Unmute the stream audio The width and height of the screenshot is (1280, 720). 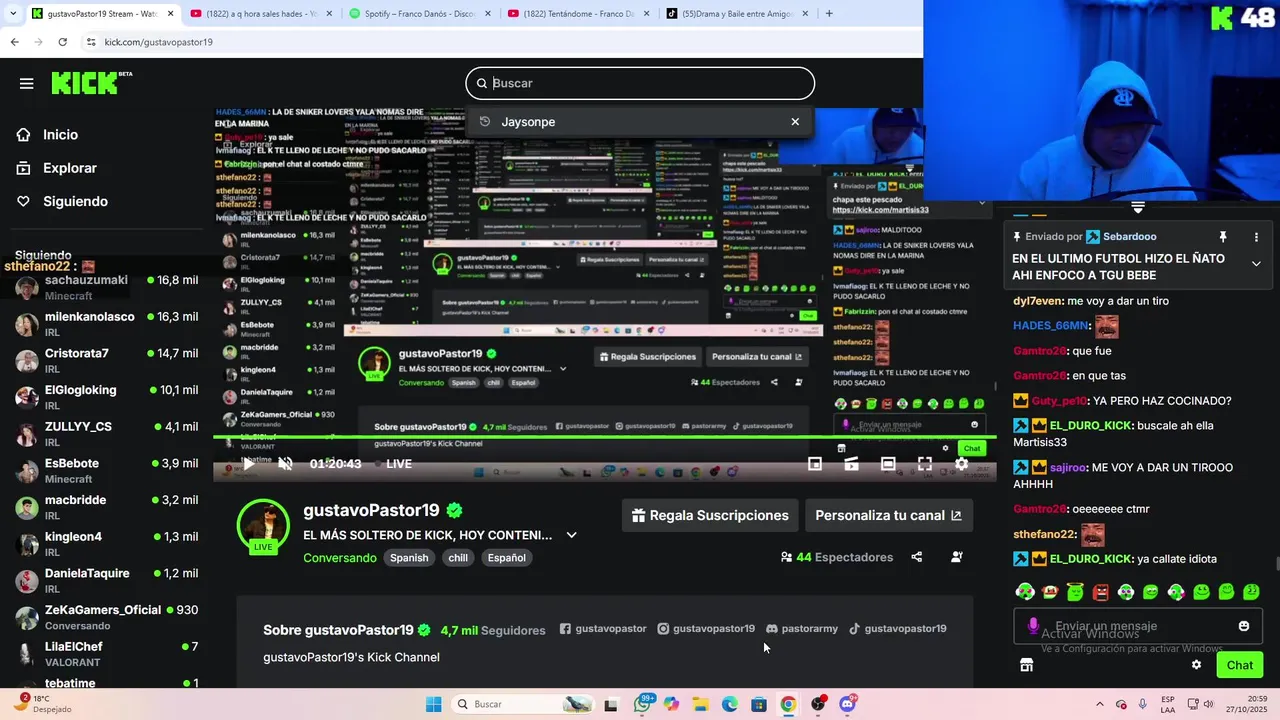pos(285,464)
